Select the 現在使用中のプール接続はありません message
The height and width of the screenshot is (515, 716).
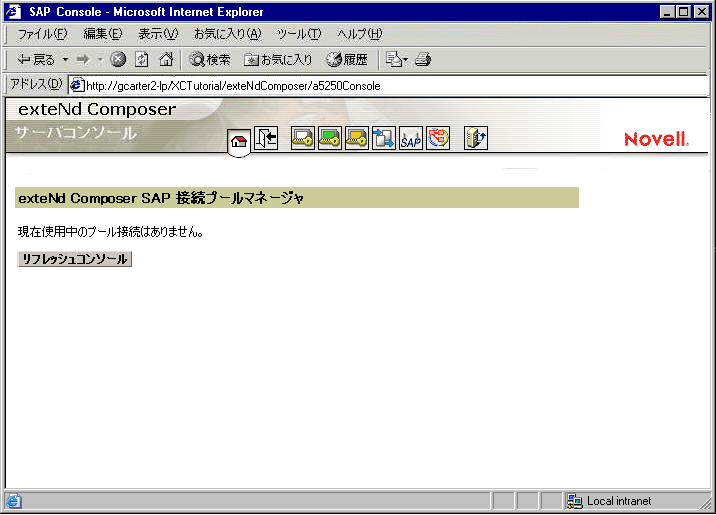tap(110, 231)
